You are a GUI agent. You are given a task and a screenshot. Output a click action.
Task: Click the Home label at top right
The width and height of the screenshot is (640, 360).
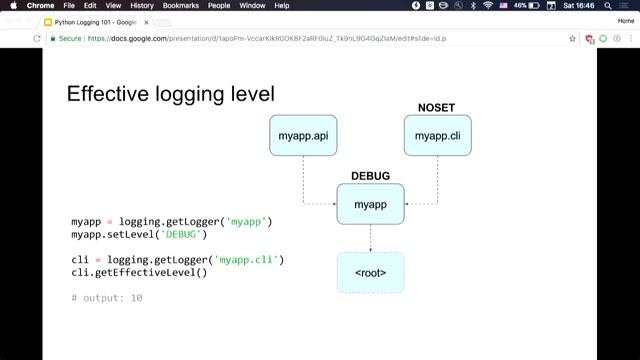(626, 21)
